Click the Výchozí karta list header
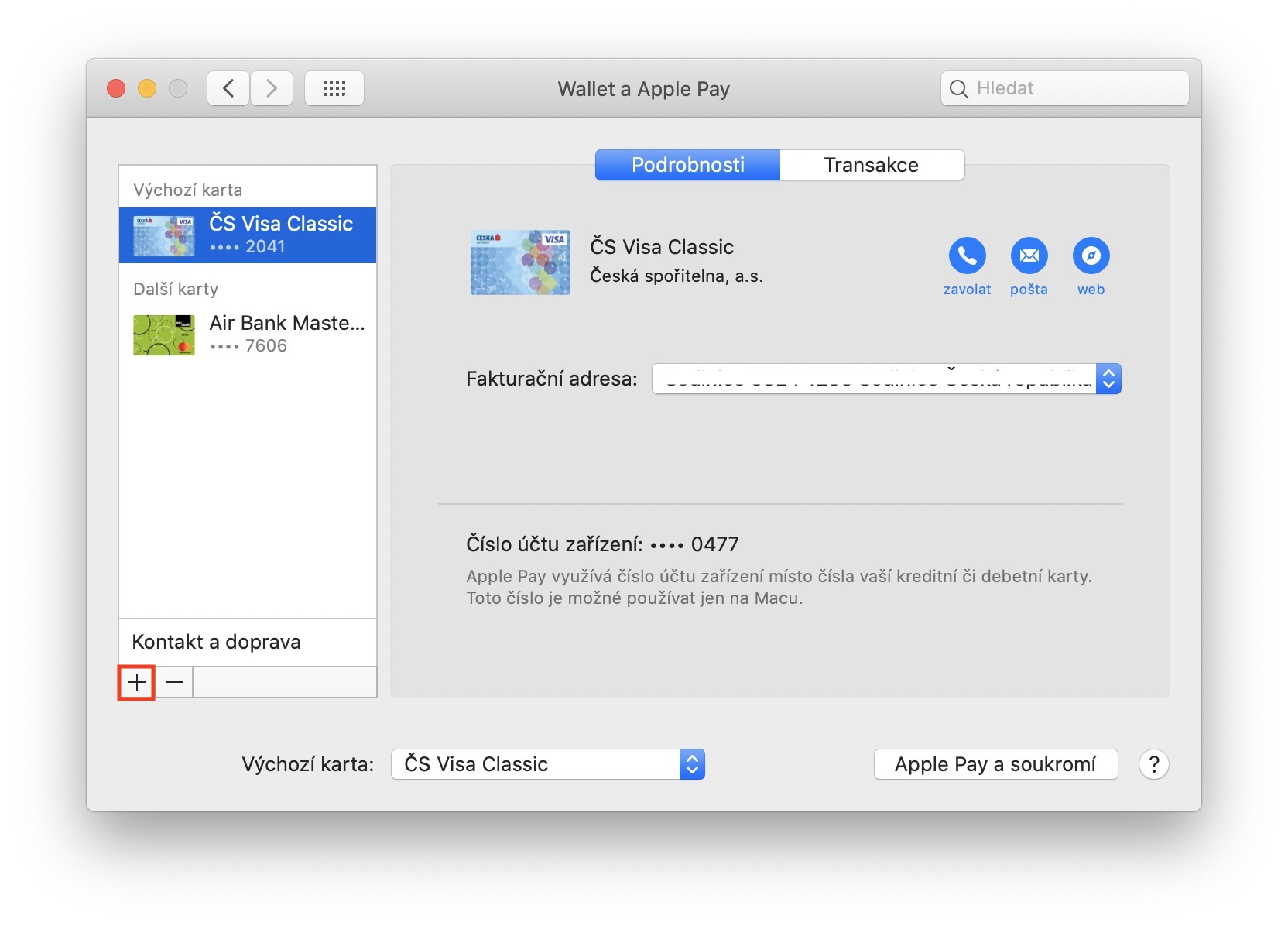 (187, 190)
